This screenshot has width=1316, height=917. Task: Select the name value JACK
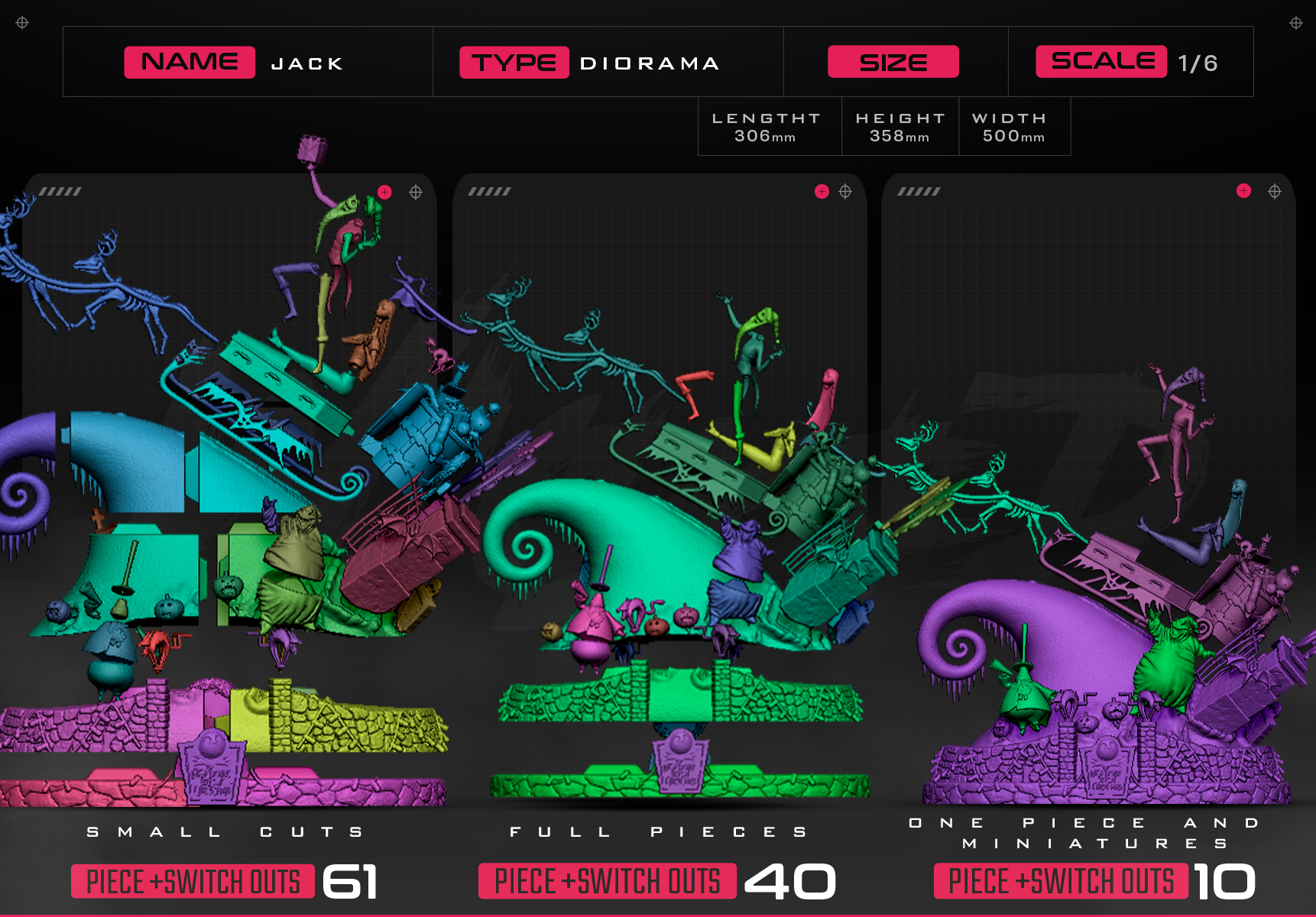[x=307, y=64]
